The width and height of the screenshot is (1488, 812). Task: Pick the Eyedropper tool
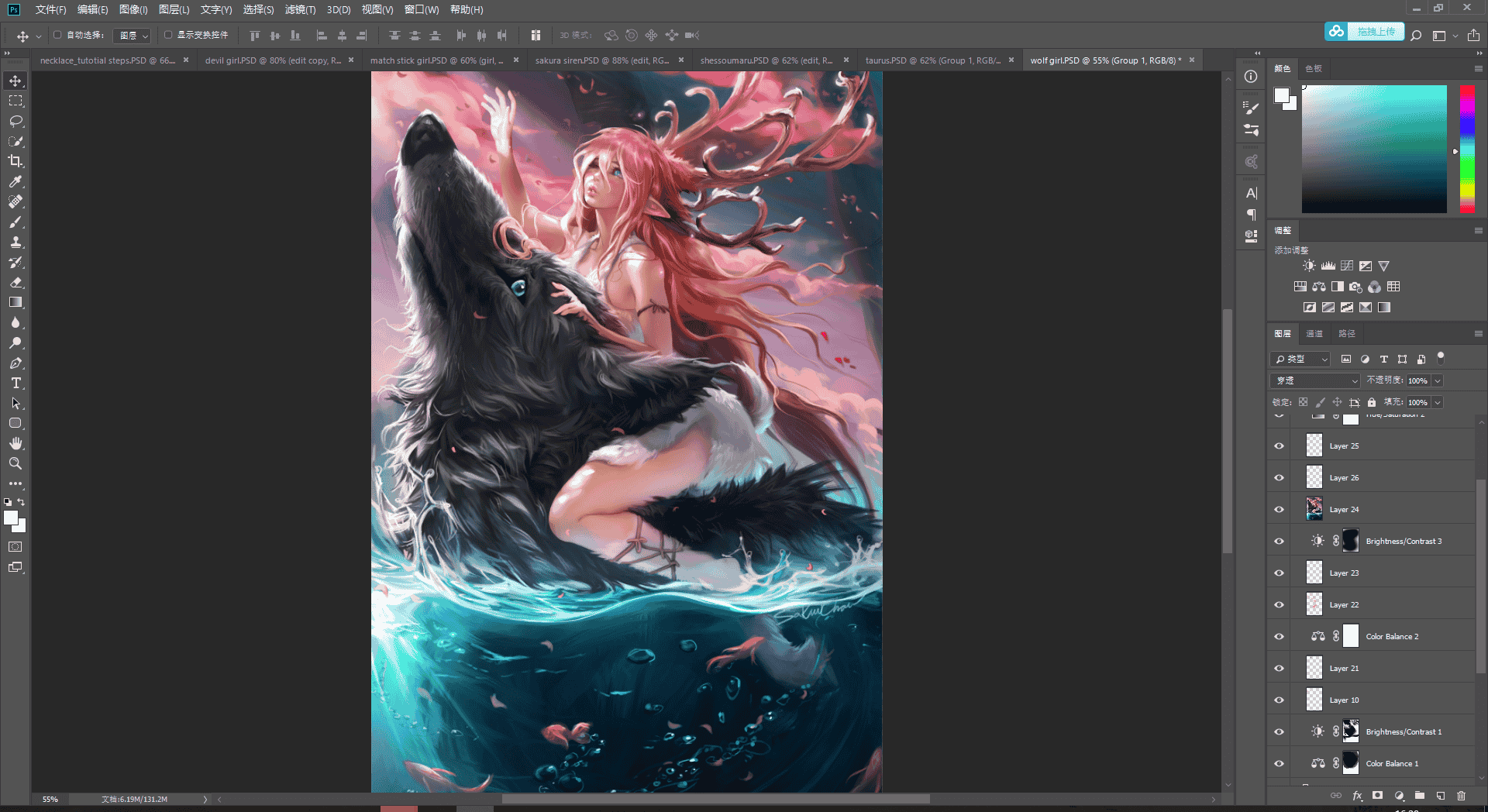tap(15, 181)
